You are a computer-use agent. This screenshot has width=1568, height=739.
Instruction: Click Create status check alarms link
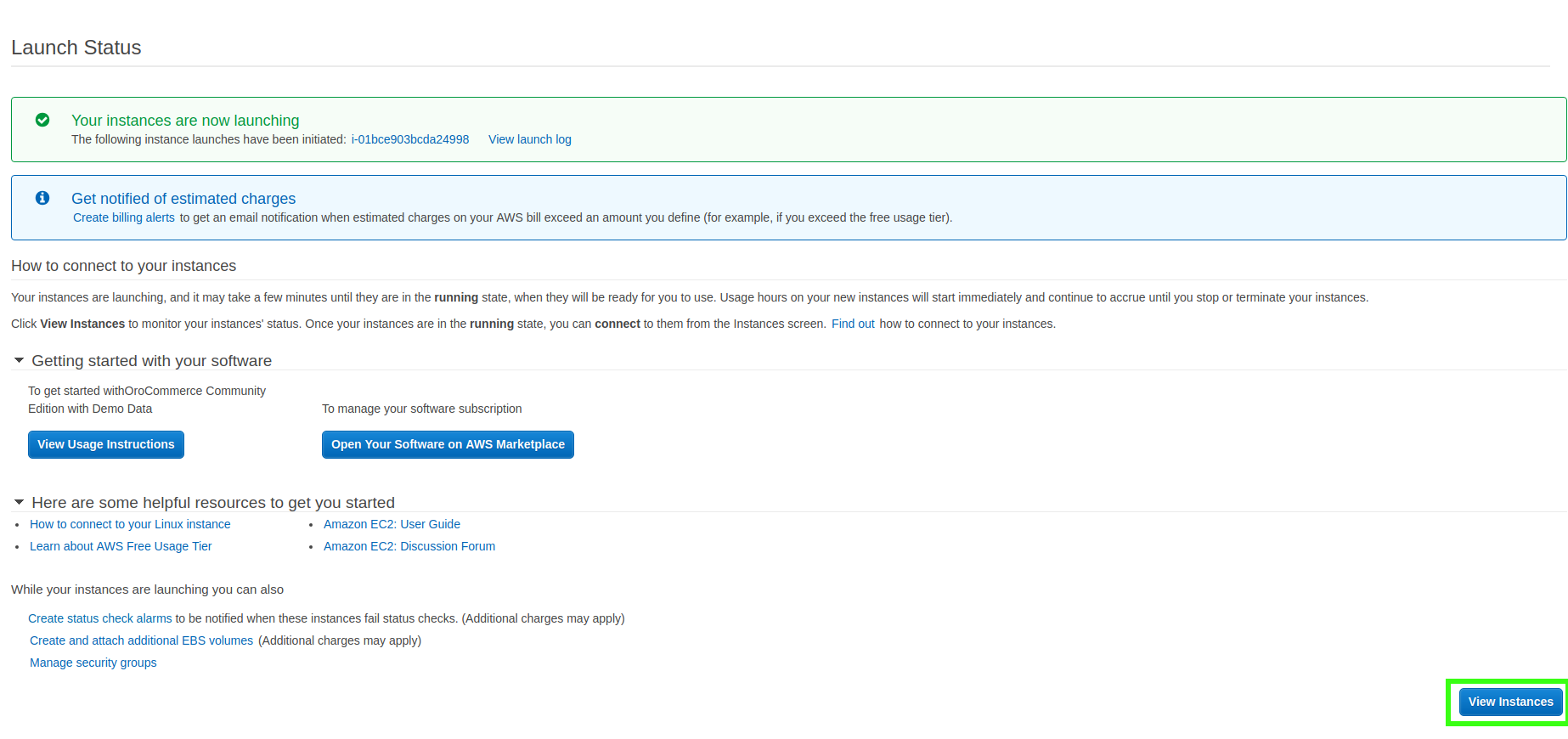100,618
